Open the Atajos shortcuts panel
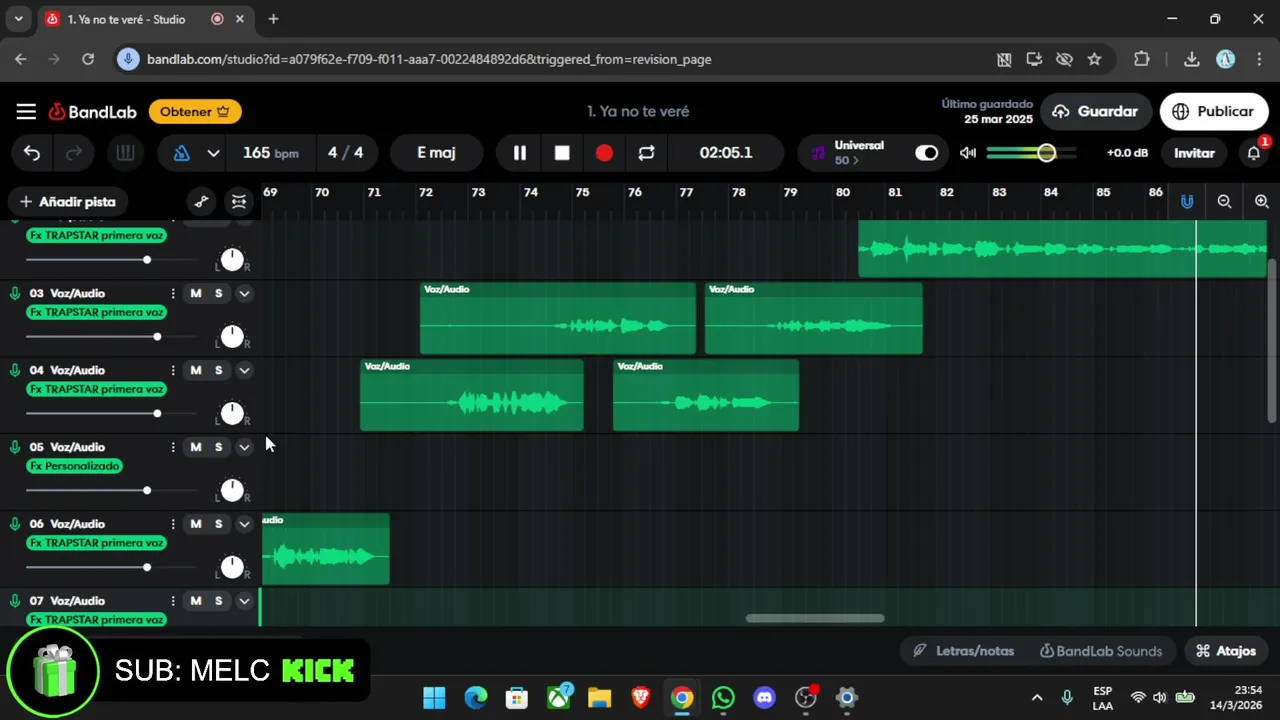 coord(1226,651)
